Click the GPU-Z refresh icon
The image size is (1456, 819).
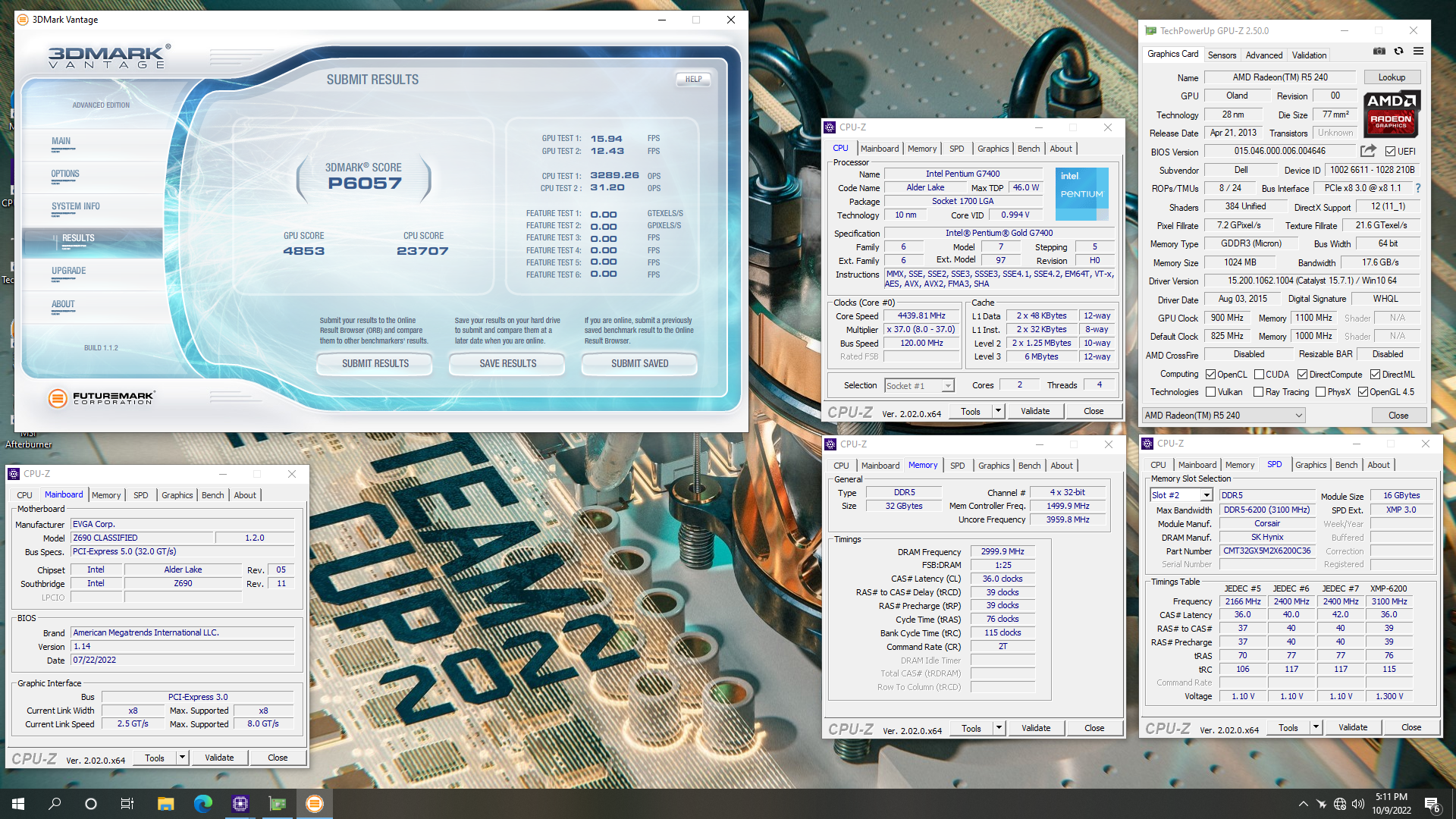[x=1398, y=51]
